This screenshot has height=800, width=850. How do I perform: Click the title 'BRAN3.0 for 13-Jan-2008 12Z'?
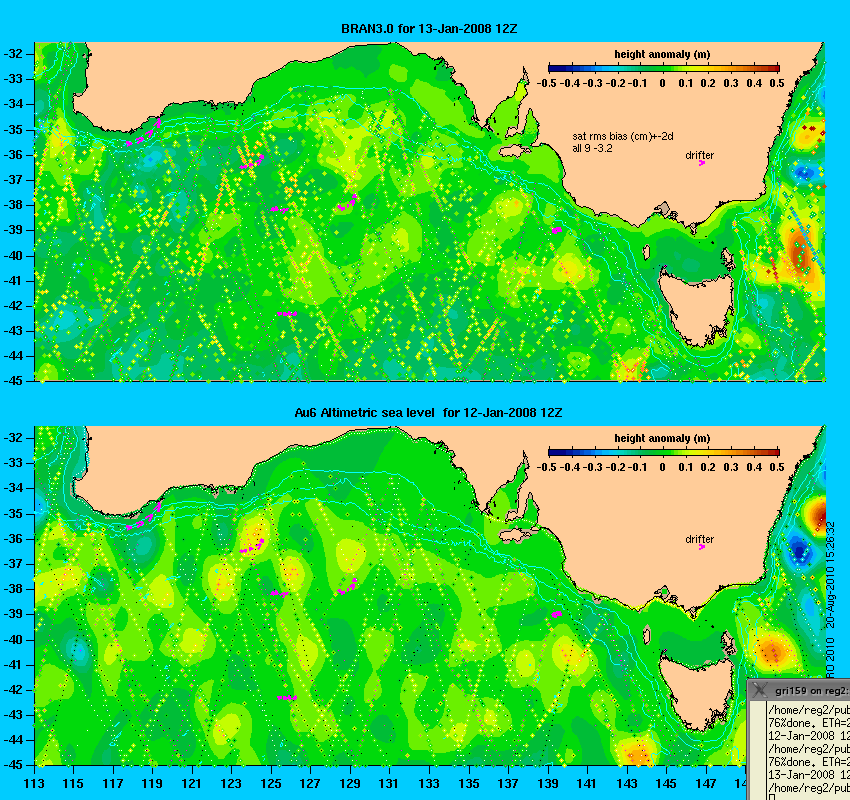429,29
